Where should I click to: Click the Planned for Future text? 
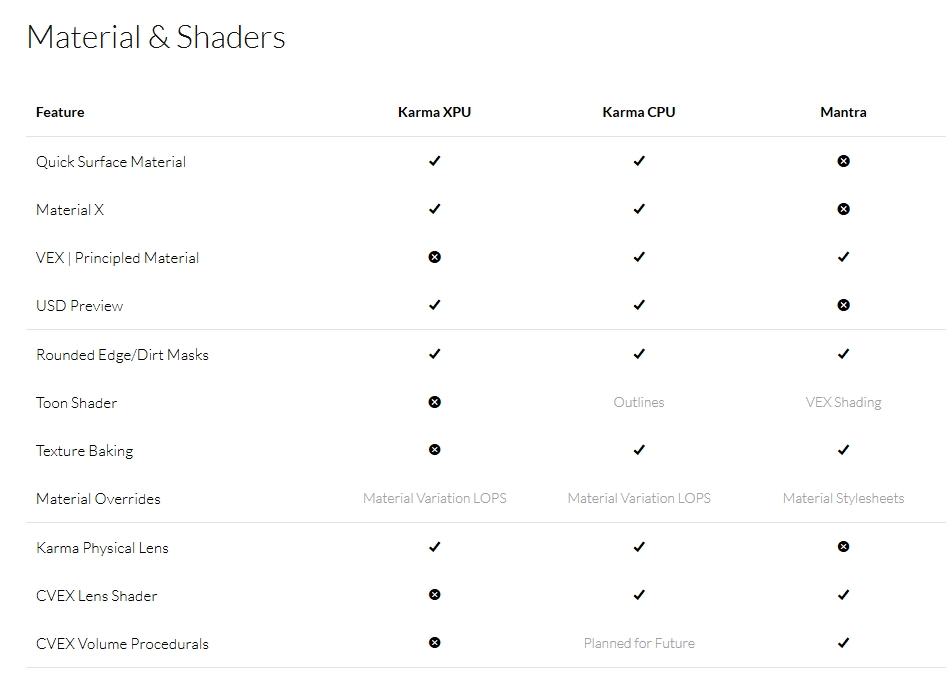pyautogui.click(x=639, y=643)
